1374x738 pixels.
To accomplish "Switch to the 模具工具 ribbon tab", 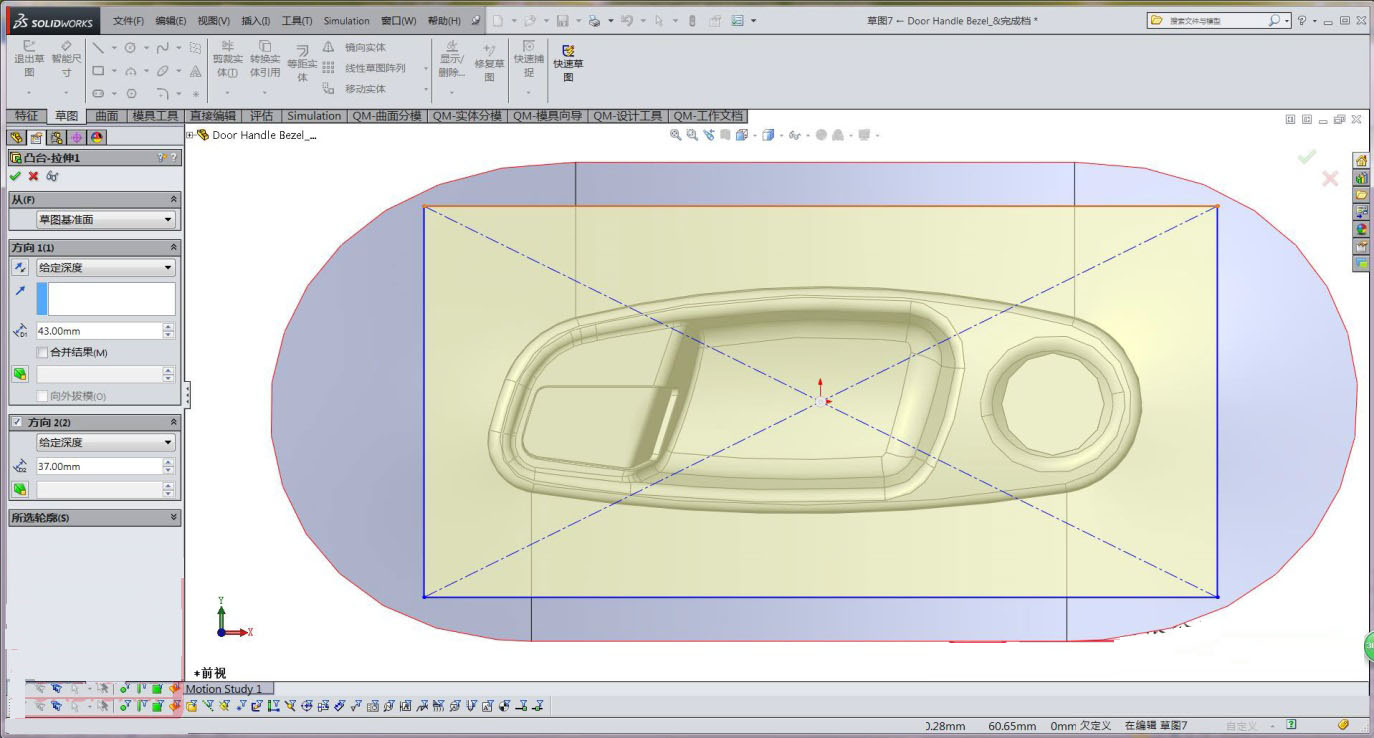I will coord(155,116).
